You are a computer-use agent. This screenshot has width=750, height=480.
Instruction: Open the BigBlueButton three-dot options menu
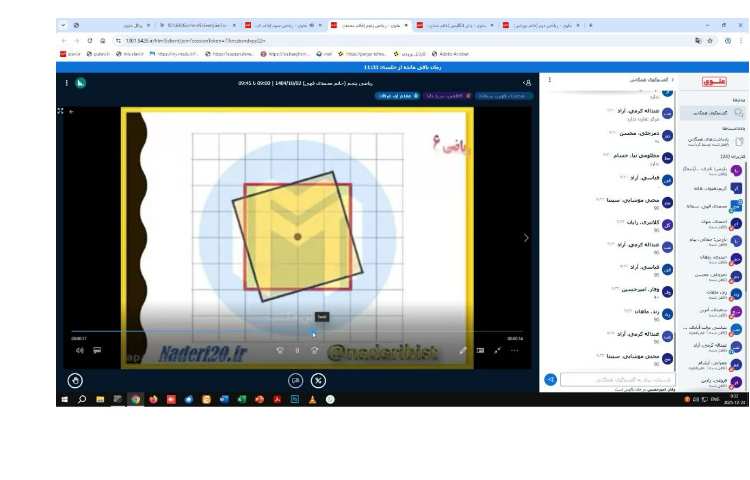click(x=67, y=82)
